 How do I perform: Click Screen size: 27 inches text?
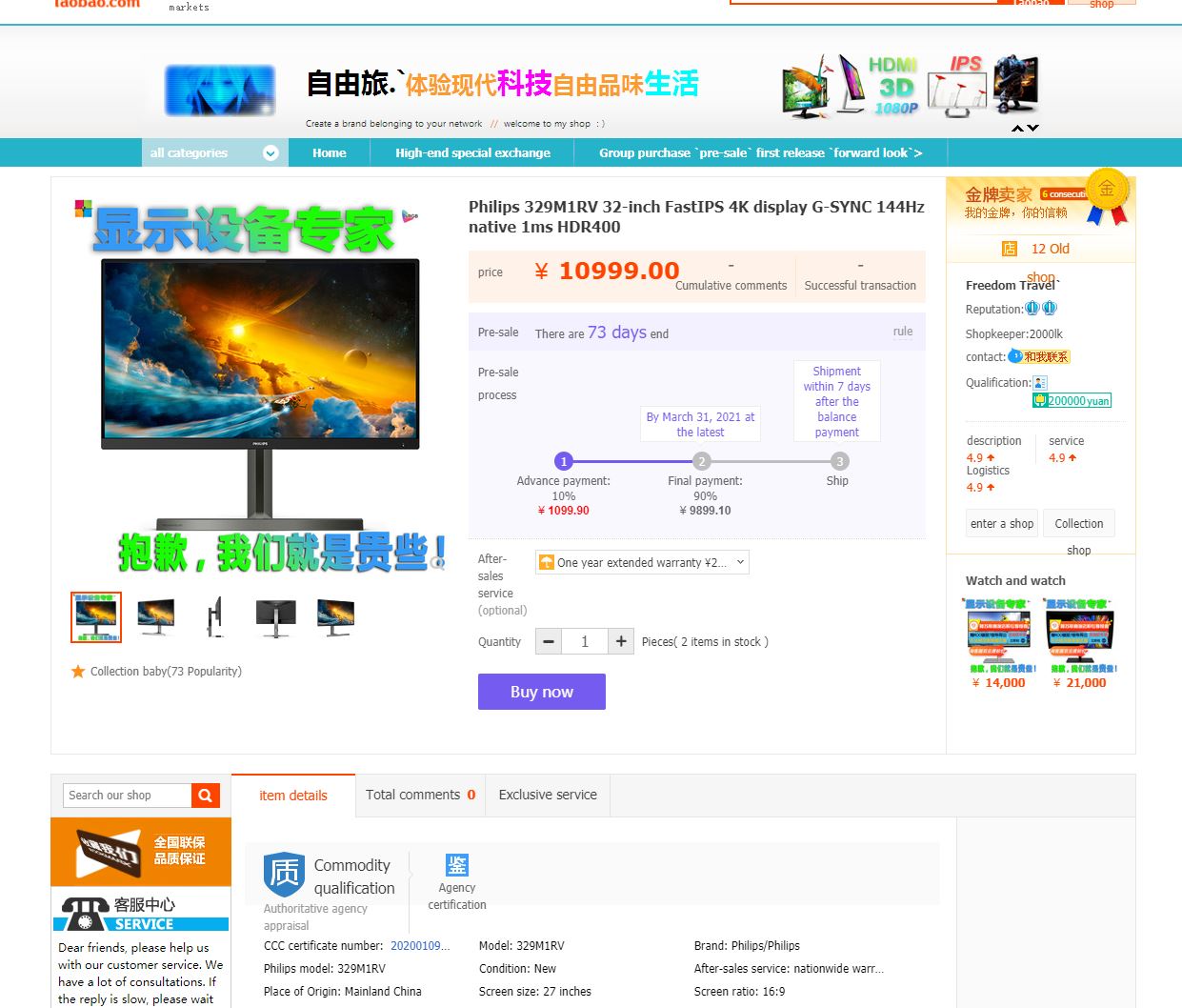click(x=534, y=992)
